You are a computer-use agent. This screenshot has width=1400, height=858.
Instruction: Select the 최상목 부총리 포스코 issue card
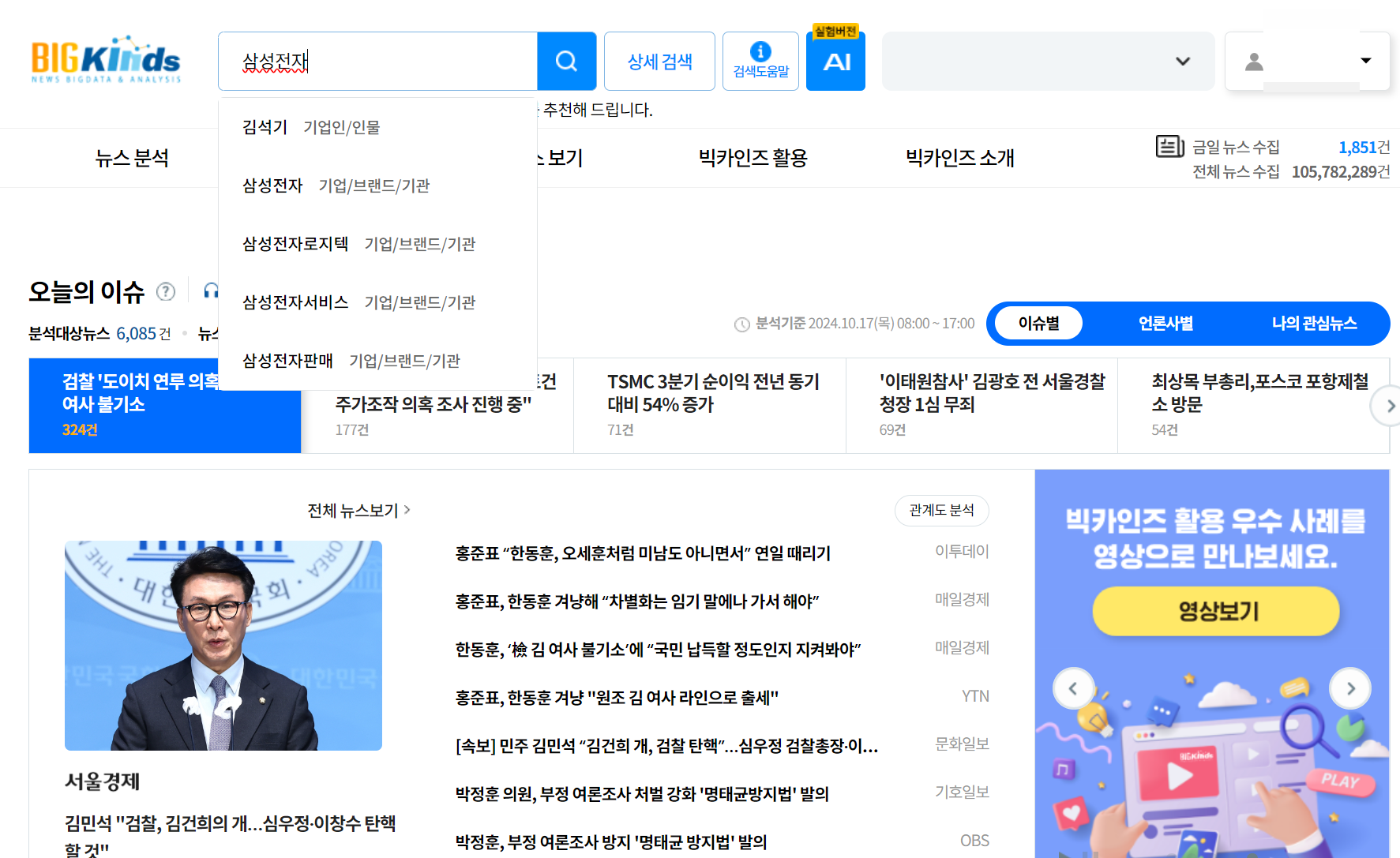(1253, 406)
